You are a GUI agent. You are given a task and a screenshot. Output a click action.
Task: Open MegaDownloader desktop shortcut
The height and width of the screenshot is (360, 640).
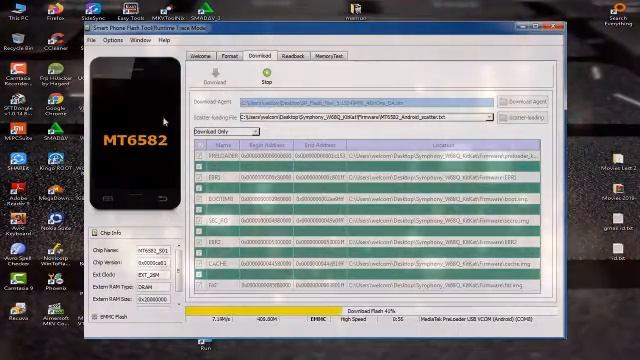[56, 192]
